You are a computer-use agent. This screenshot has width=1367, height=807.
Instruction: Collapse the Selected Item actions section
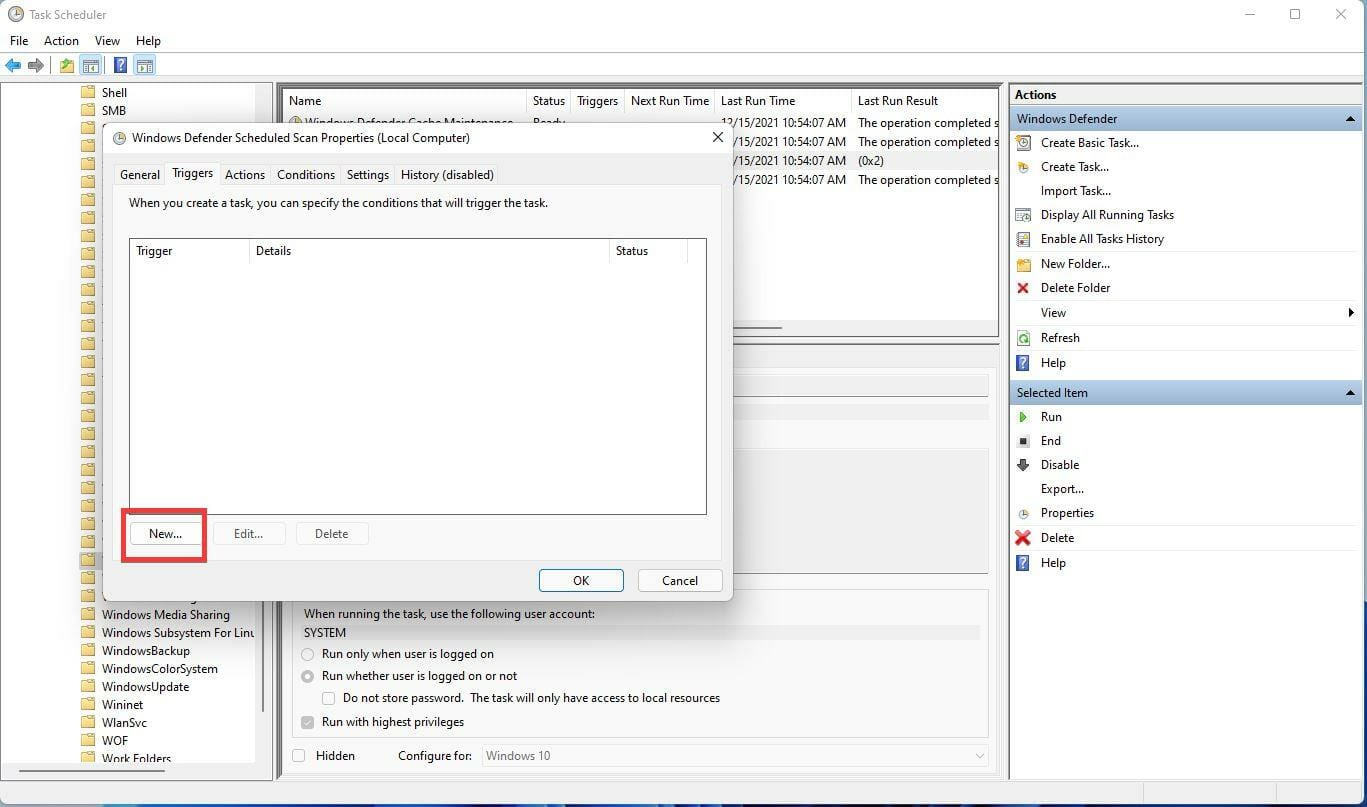coord(1351,393)
